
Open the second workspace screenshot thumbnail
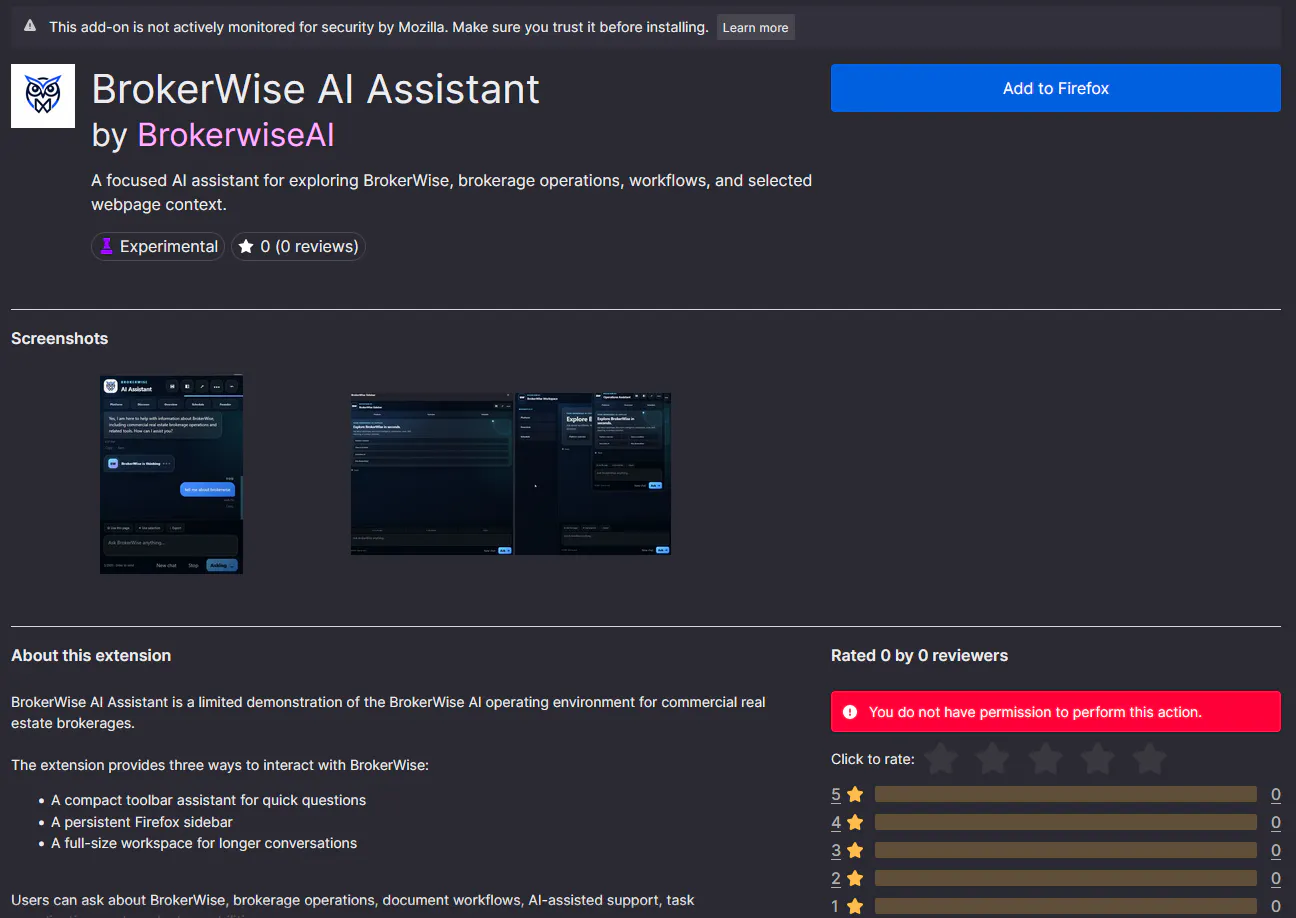coord(510,473)
